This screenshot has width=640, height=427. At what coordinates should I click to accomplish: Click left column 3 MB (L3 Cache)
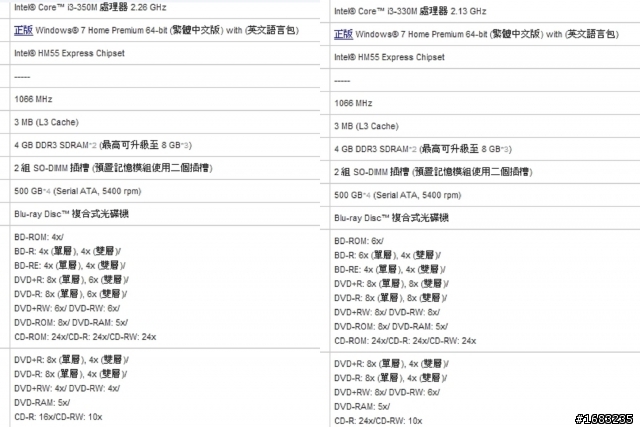(47, 122)
